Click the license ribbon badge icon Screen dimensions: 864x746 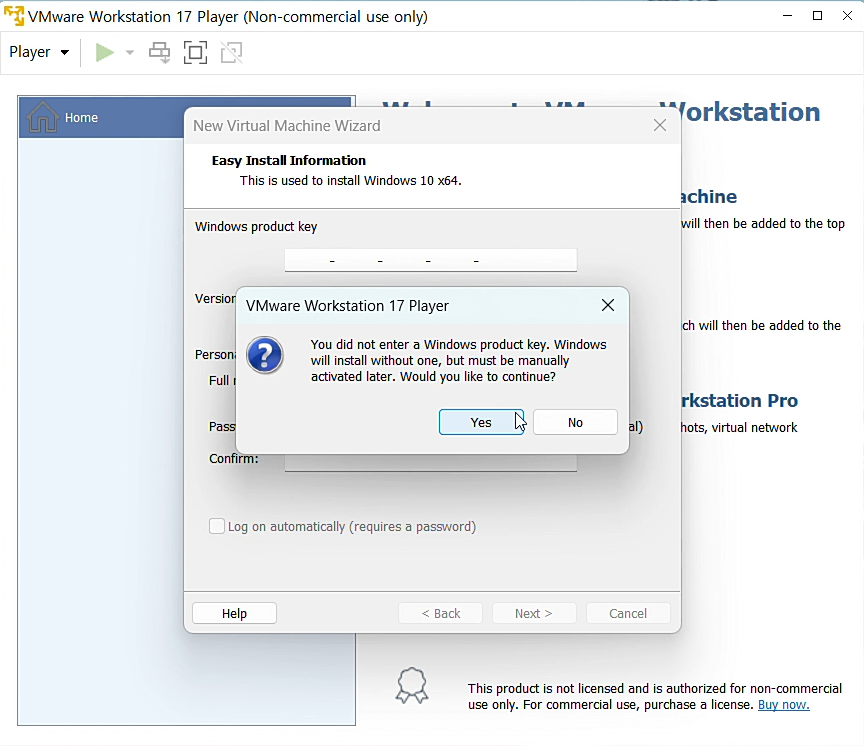pos(412,685)
